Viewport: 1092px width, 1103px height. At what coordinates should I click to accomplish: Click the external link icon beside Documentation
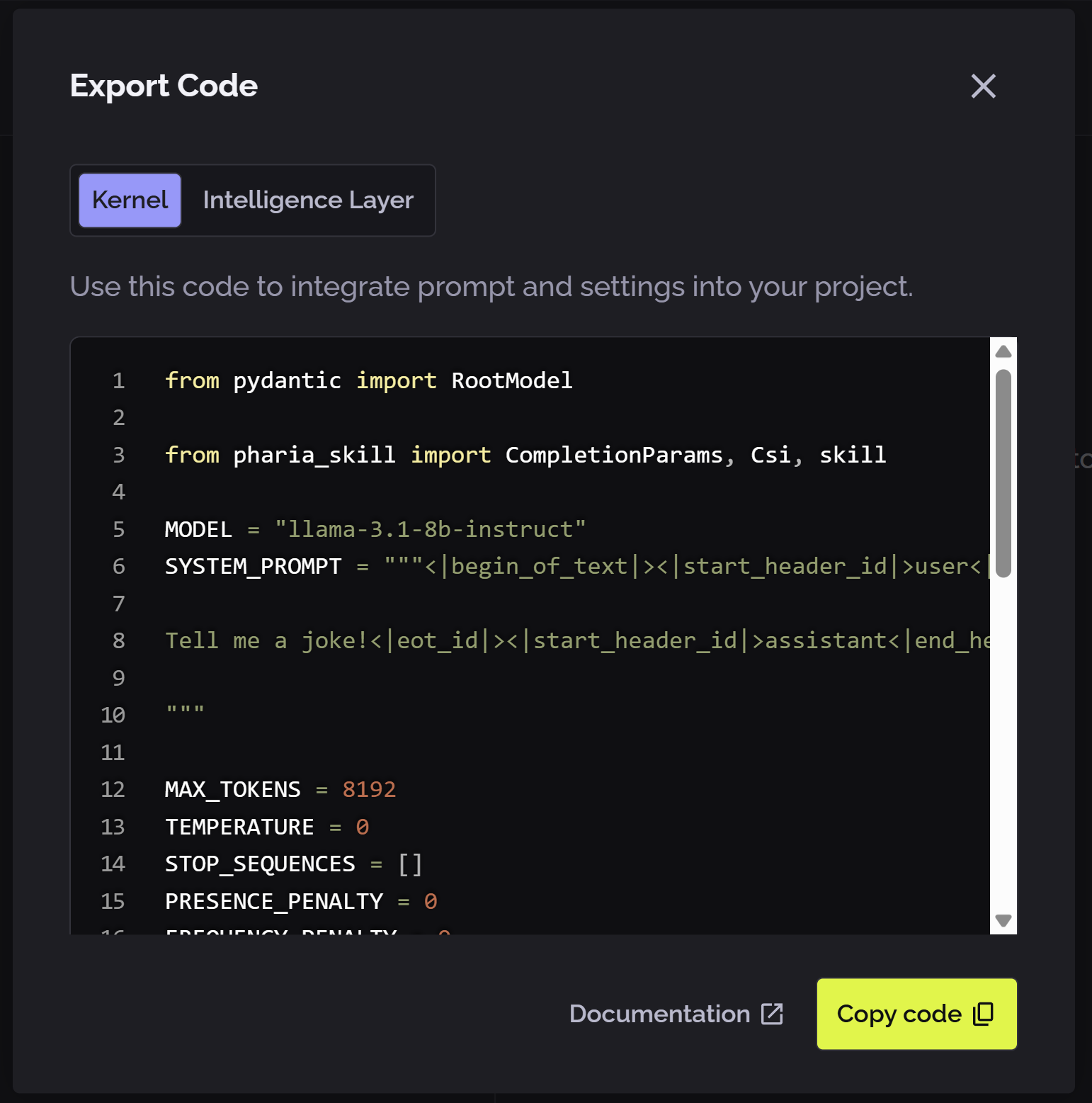(x=771, y=1014)
